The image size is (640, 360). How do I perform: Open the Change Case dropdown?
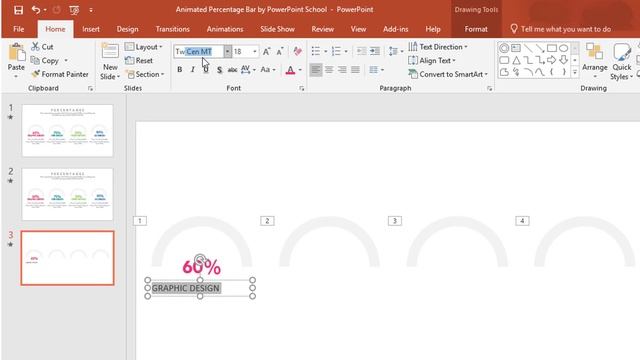(268, 70)
